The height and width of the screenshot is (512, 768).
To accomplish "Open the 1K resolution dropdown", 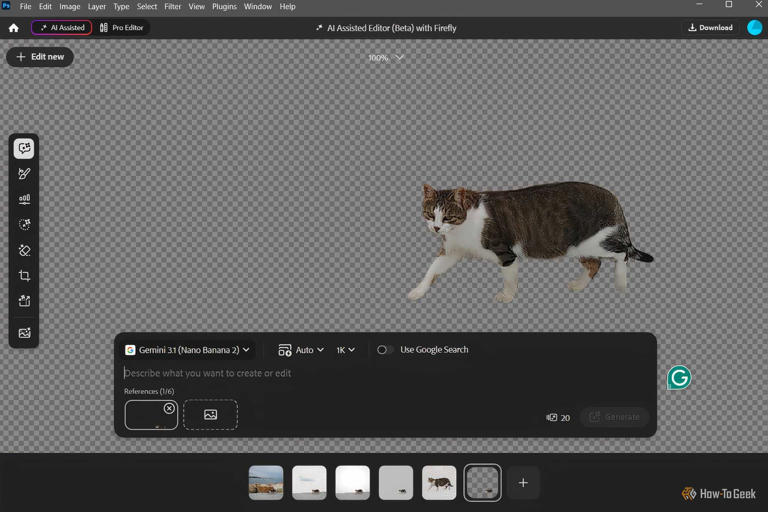I will (x=345, y=350).
